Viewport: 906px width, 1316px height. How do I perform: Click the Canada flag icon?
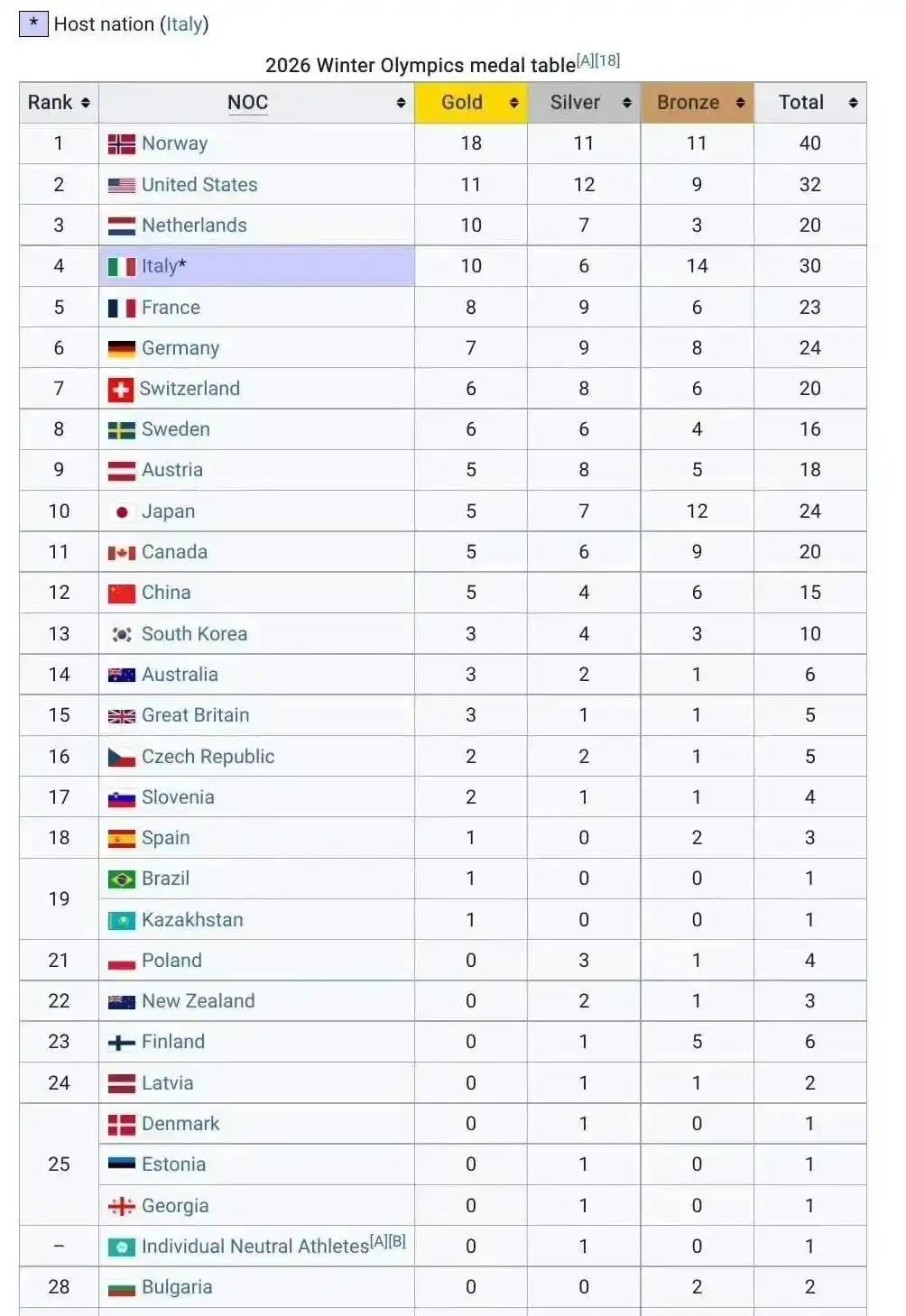tap(122, 551)
